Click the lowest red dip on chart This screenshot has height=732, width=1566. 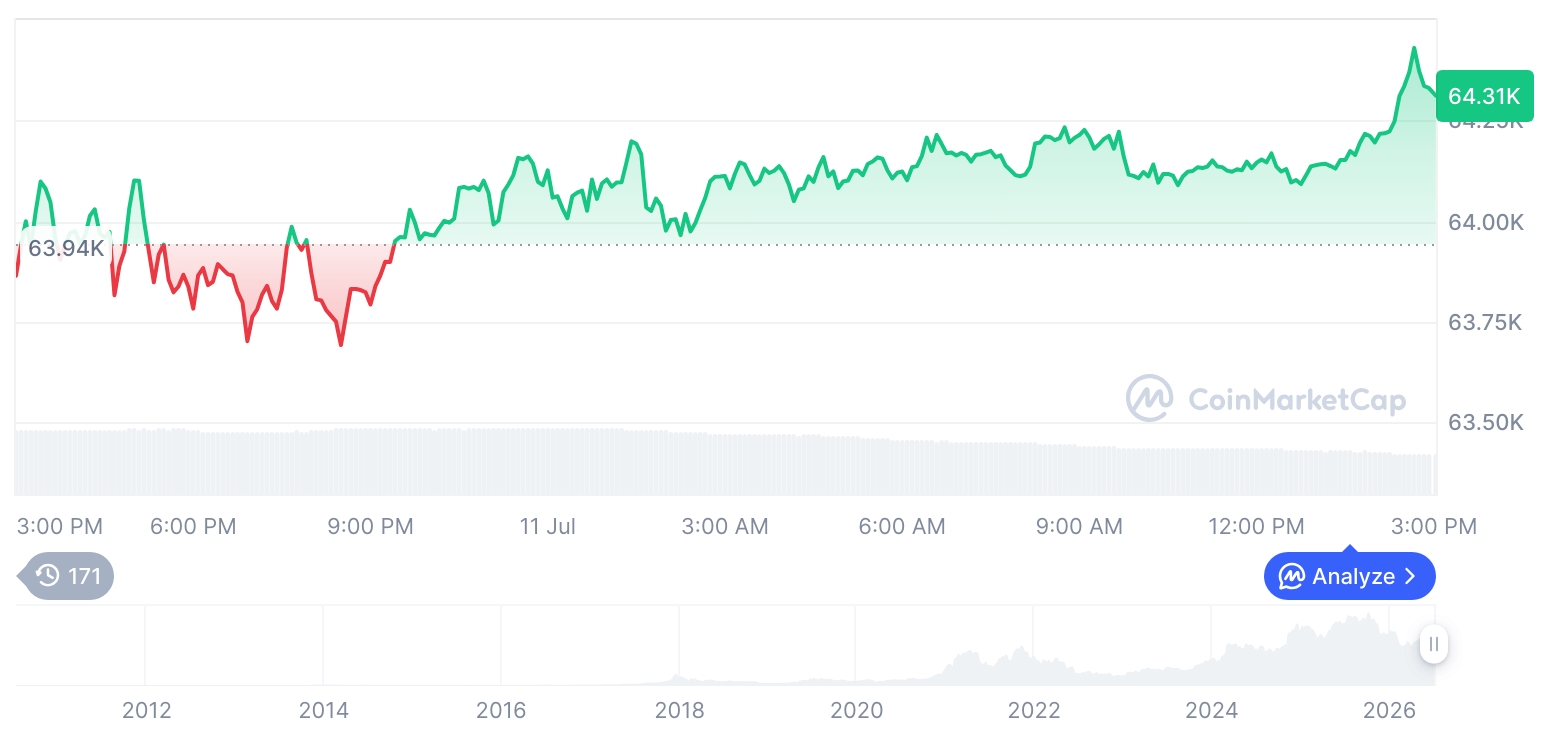[341, 345]
